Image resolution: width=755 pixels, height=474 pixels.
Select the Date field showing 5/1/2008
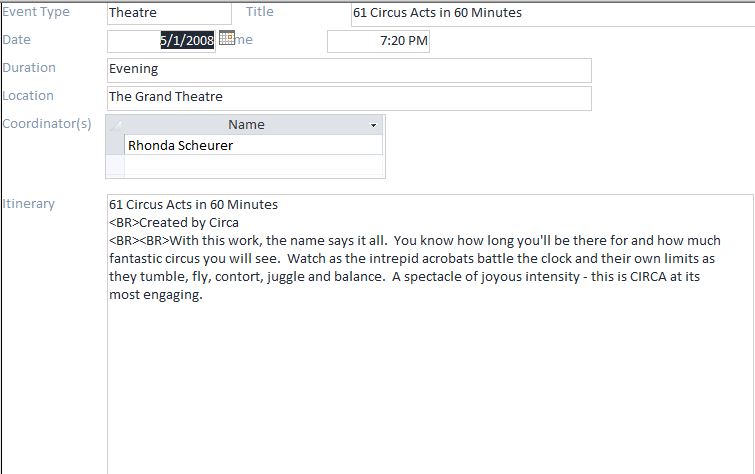pyautogui.click(x=161, y=41)
